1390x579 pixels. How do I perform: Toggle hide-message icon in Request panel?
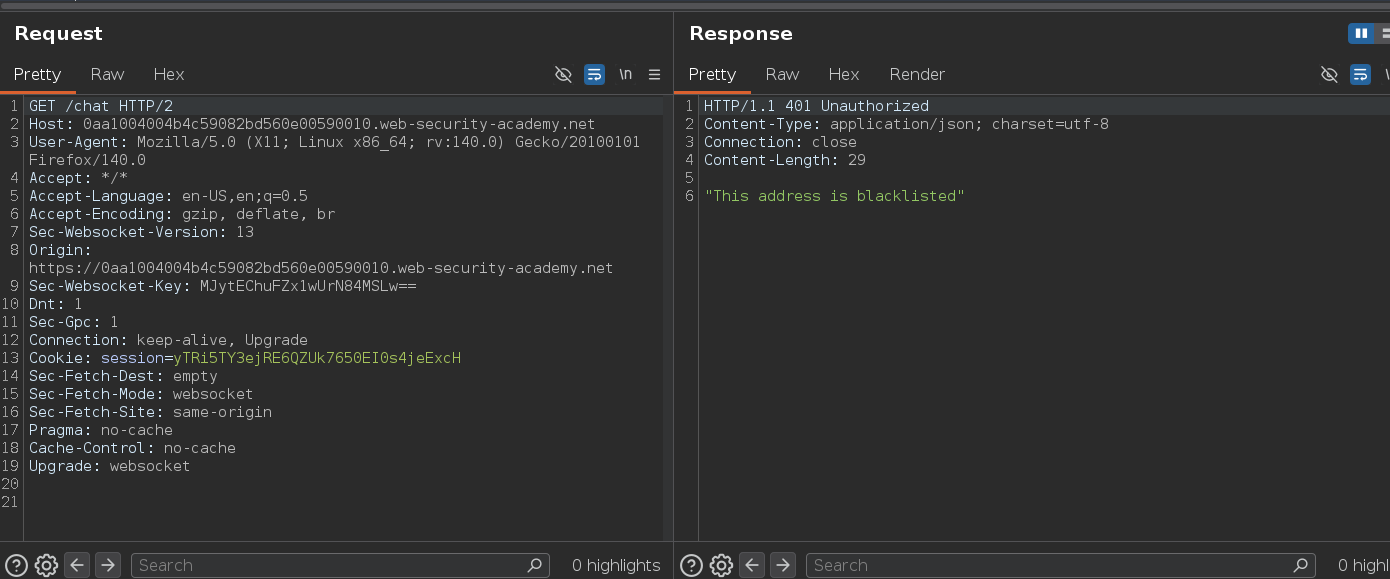(563, 74)
